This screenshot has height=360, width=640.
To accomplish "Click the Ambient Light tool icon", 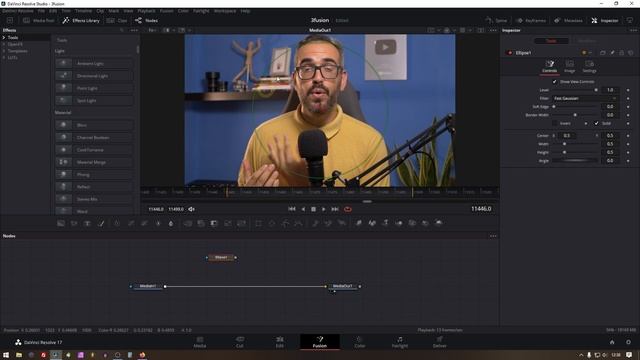I will click(63, 63).
